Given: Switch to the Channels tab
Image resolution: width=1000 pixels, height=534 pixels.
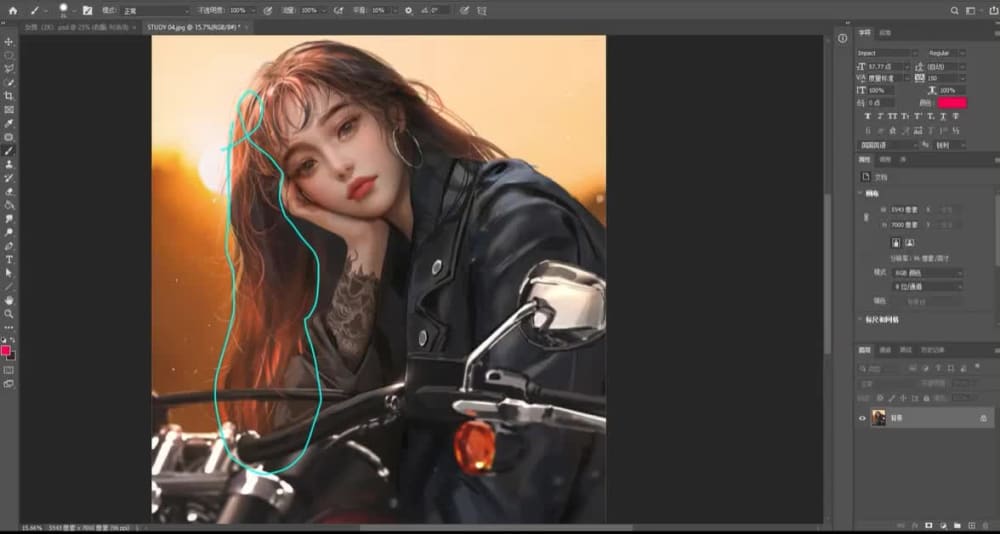Looking at the screenshot, I should pyautogui.click(x=885, y=350).
